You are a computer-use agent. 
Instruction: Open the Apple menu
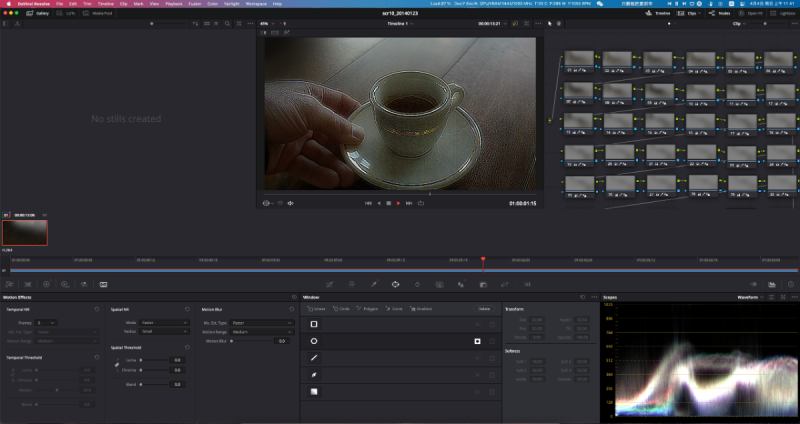(9, 4)
